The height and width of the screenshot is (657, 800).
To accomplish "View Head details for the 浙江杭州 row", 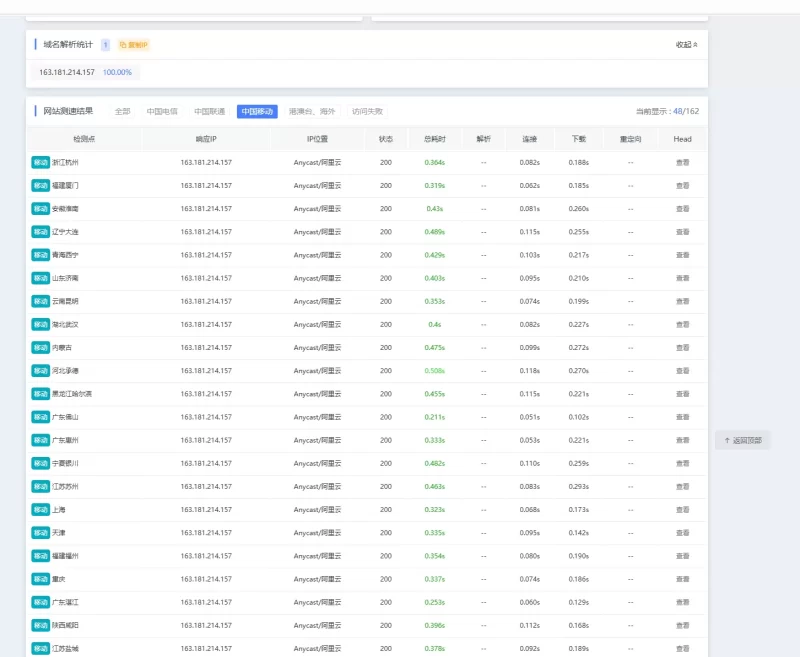I will pos(682,162).
